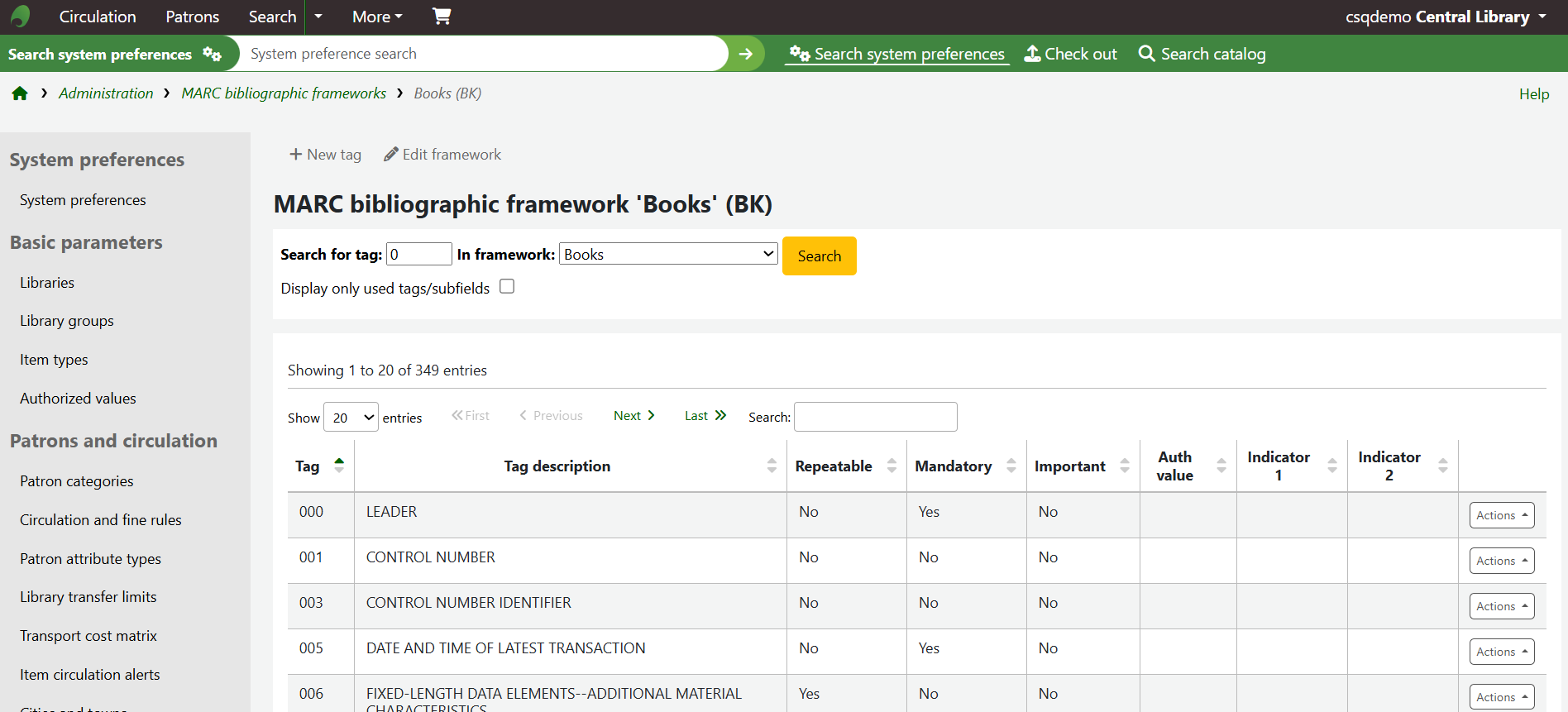Open the More menu
The width and height of the screenshot is (1568, 712).
[x=377, y=17]
